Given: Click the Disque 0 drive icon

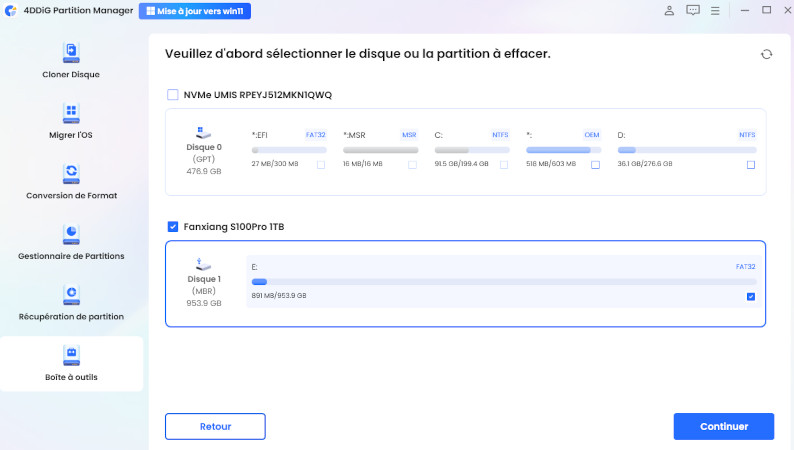Looking at the screenshot, I should (203, 133).
